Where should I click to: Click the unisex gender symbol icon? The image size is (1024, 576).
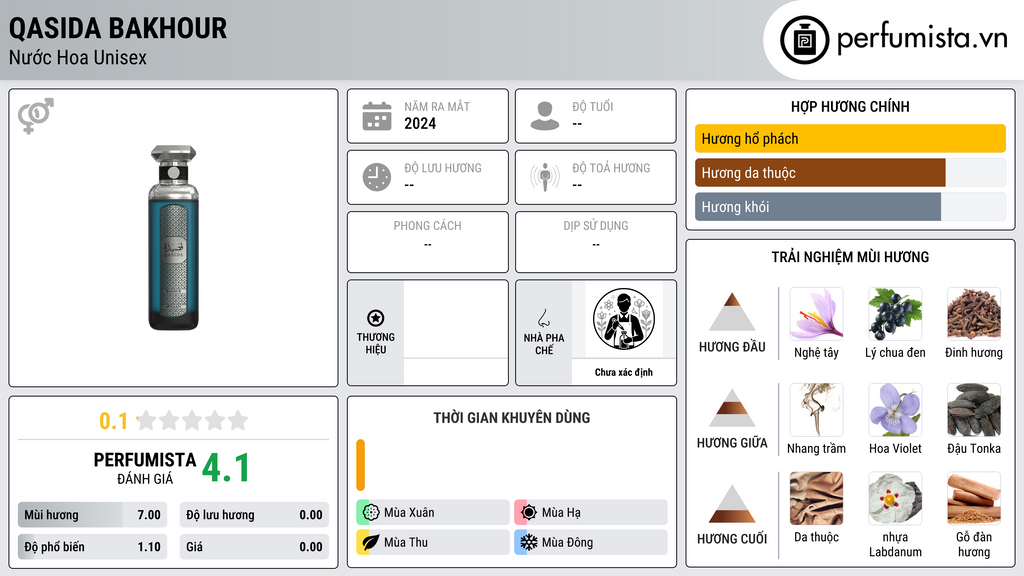[36, 116]
